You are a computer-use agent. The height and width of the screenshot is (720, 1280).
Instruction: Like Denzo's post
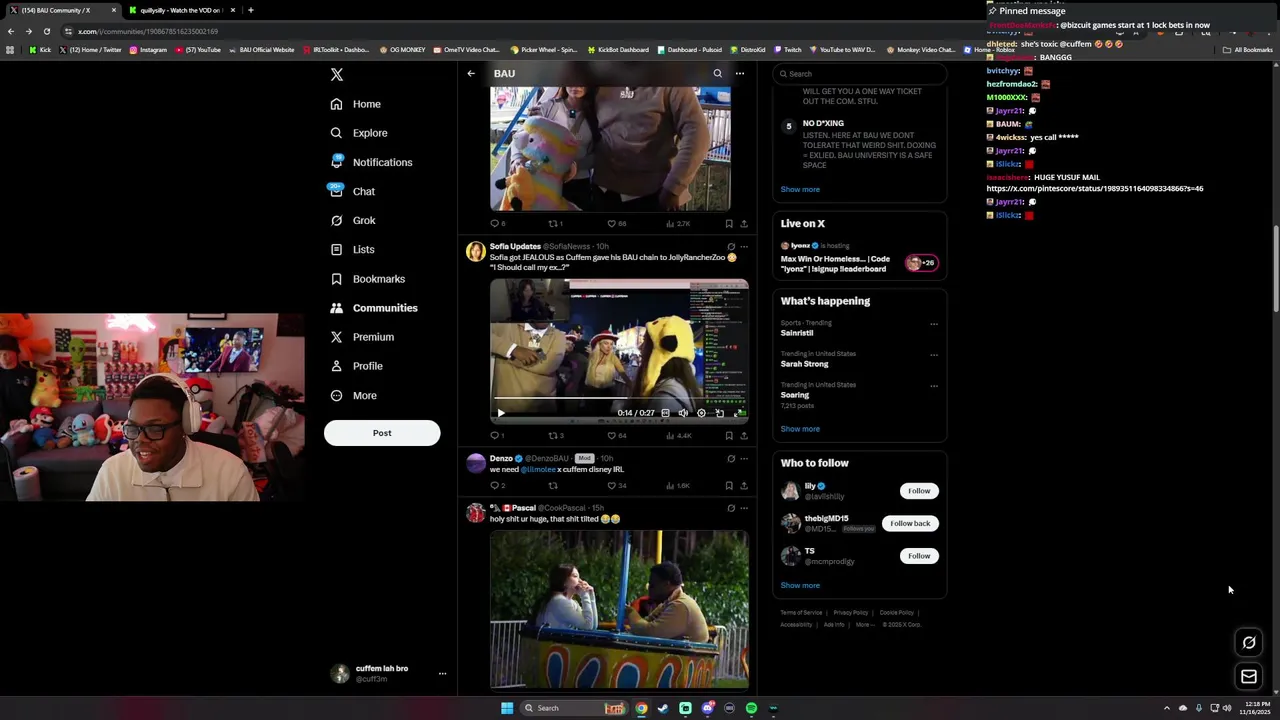617,486
